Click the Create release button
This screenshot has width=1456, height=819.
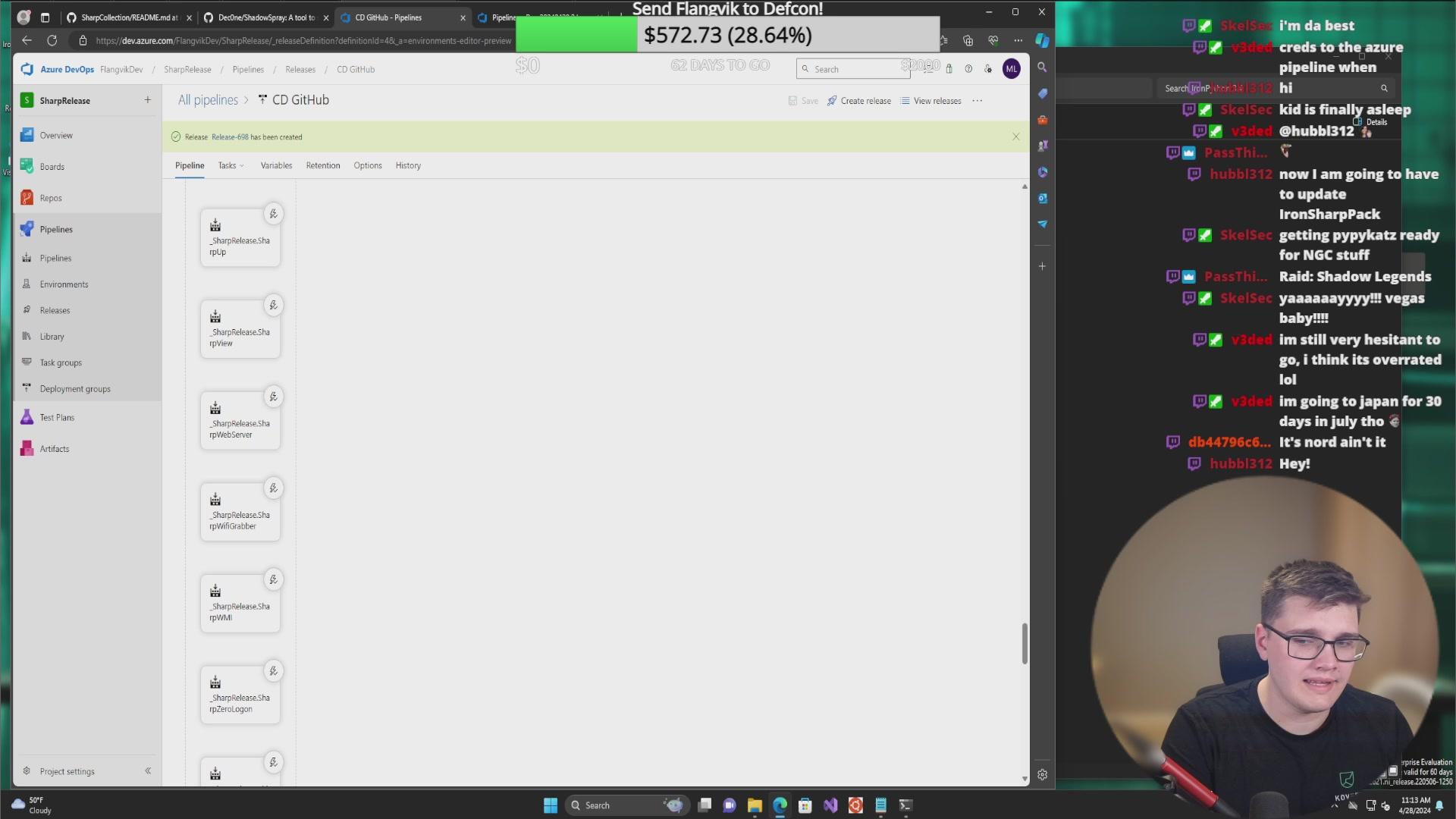859,101
